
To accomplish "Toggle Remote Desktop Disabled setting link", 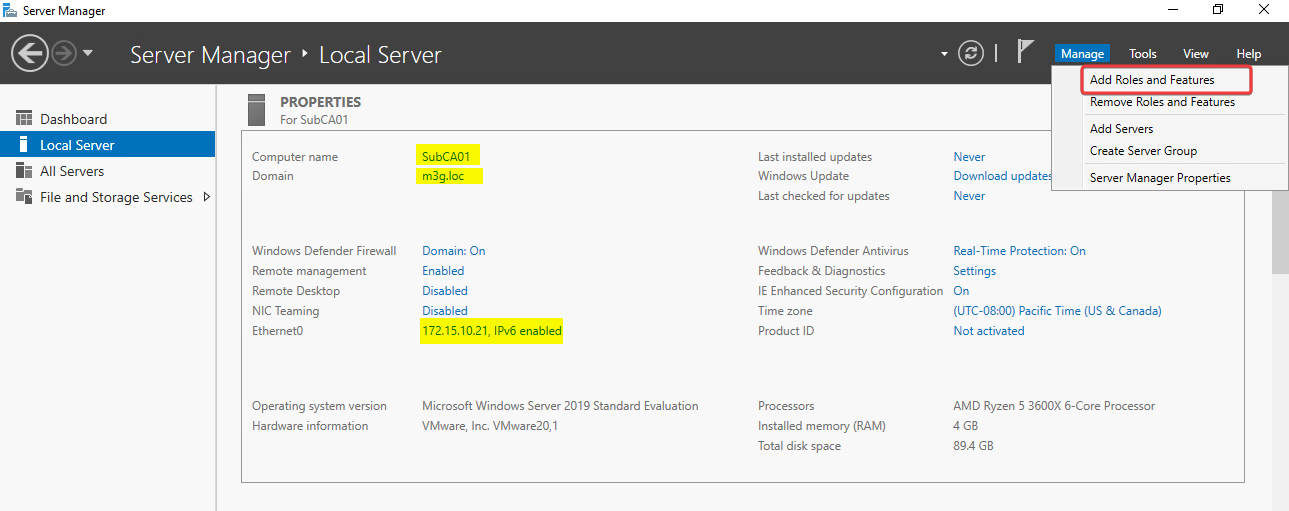I will point(444,291).
